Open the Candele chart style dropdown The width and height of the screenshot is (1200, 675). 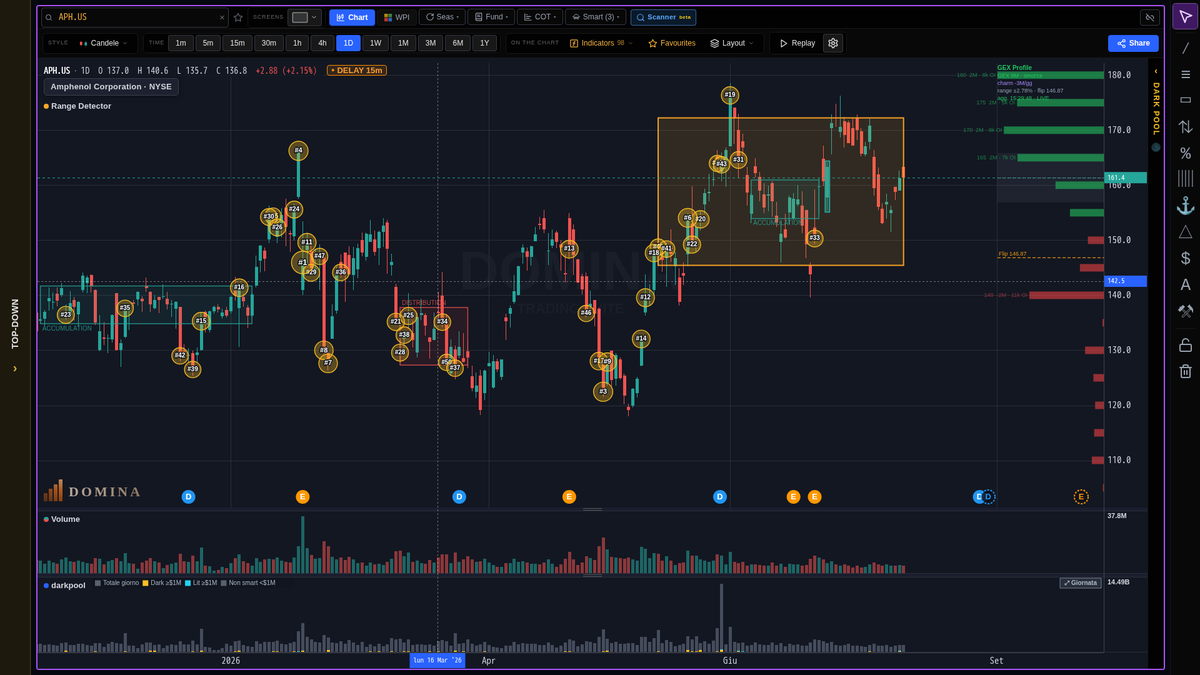point(104,43)
